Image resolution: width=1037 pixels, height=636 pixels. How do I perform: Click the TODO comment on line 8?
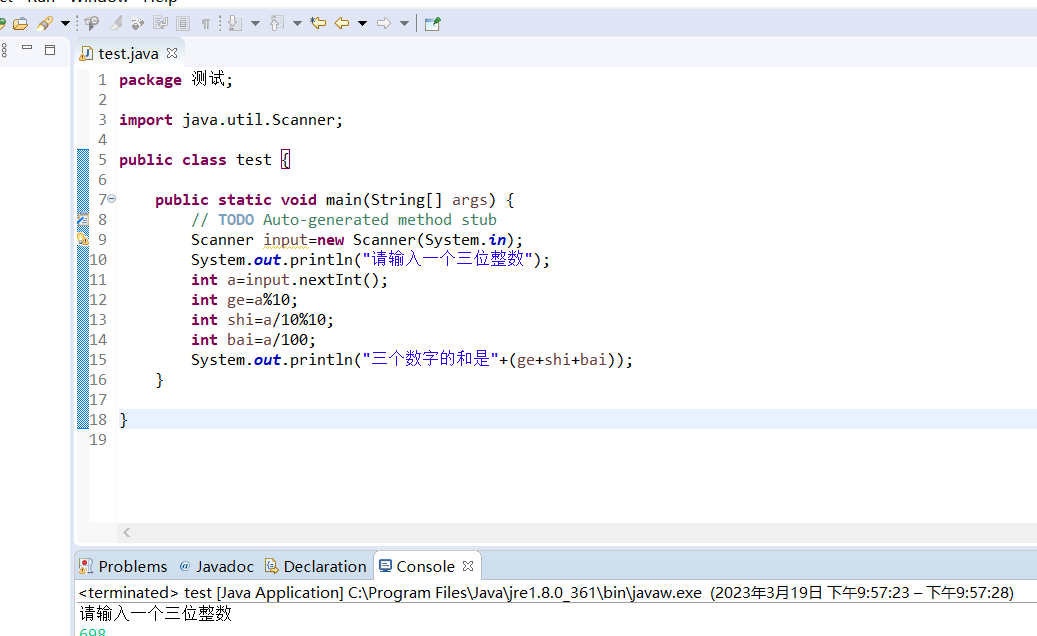point(344,219)
